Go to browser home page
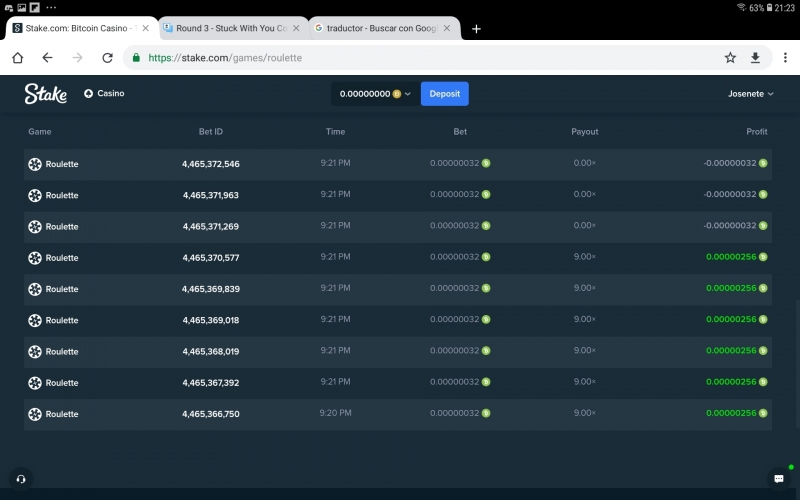This screenshot has height=500, width=800. (x=18, y=58)
